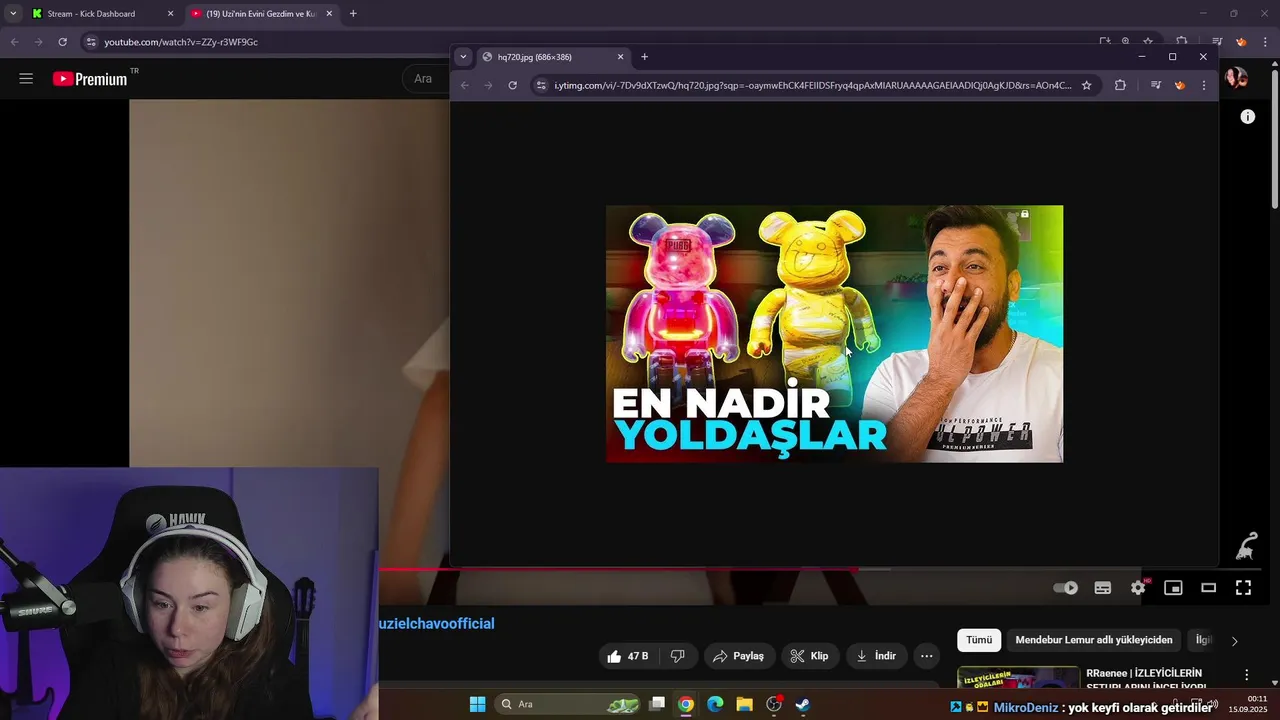1280x720 pixels.
Task: Open Google Chrome from taskbar
Action: click(686, 704)
